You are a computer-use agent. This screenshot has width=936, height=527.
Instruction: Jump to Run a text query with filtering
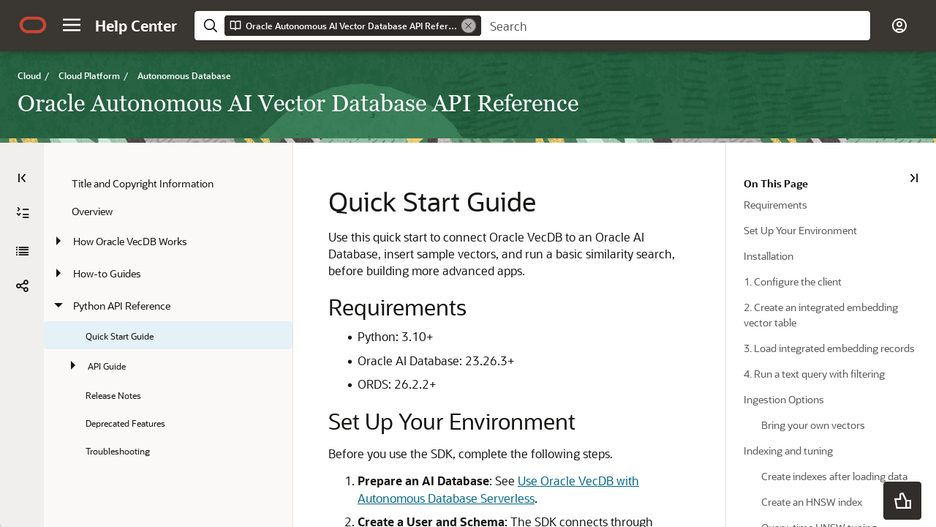(x=814, y=374)
